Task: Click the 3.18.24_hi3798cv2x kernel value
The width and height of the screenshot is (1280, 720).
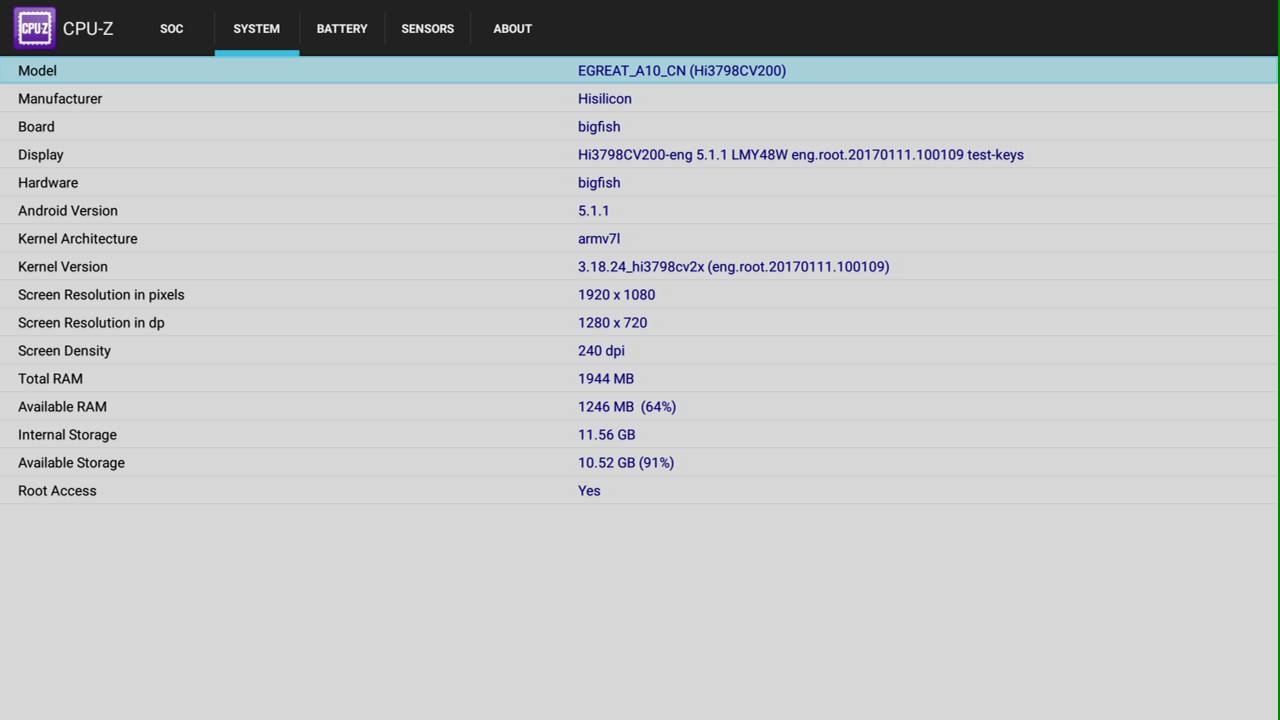Action: click(734, 267)
